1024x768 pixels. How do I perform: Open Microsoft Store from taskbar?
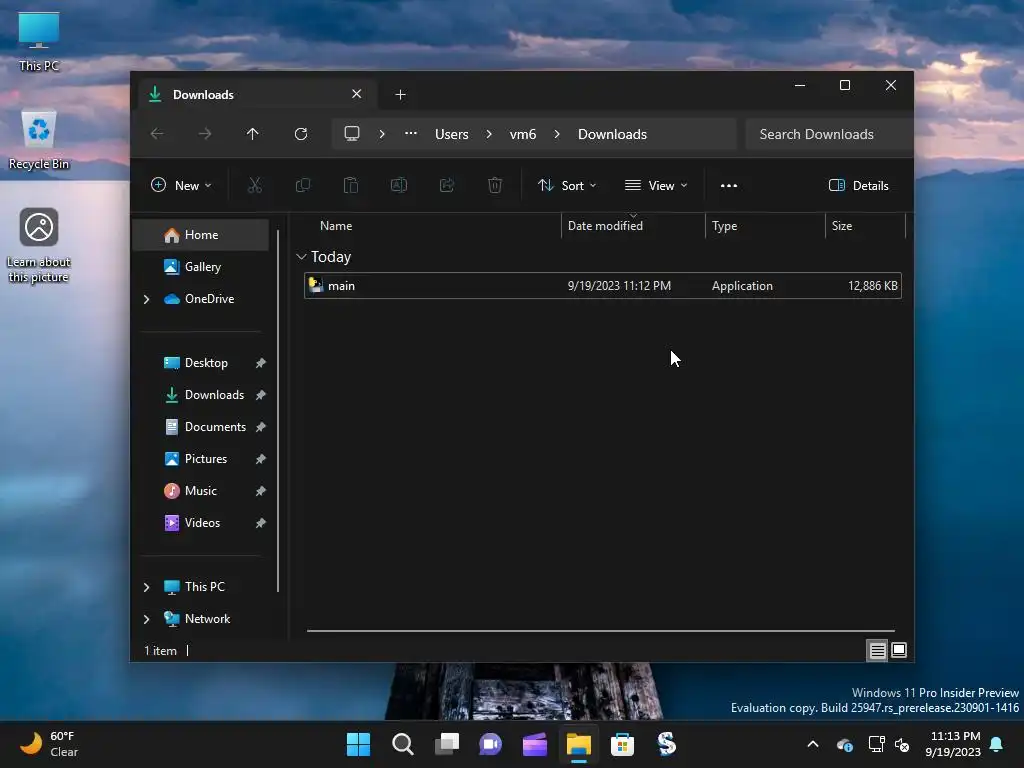pos(622,744)
